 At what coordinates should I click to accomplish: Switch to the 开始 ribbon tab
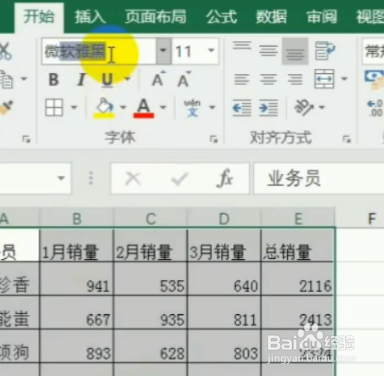click(39, 17)
